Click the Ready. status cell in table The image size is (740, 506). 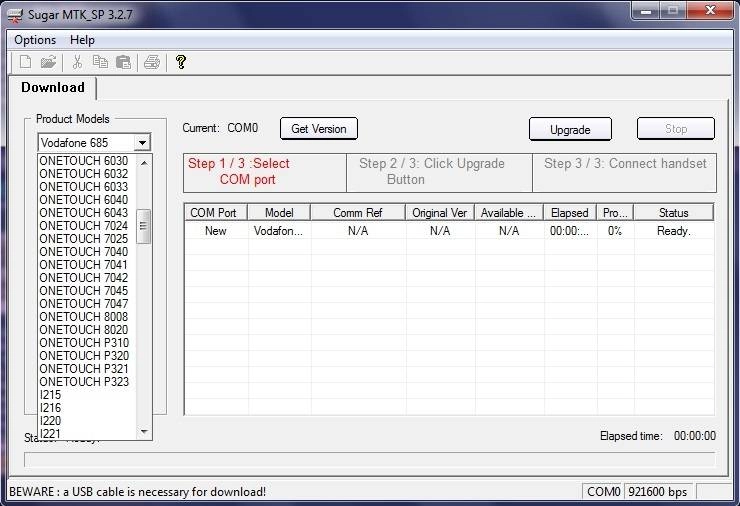[x=673, y=231]
